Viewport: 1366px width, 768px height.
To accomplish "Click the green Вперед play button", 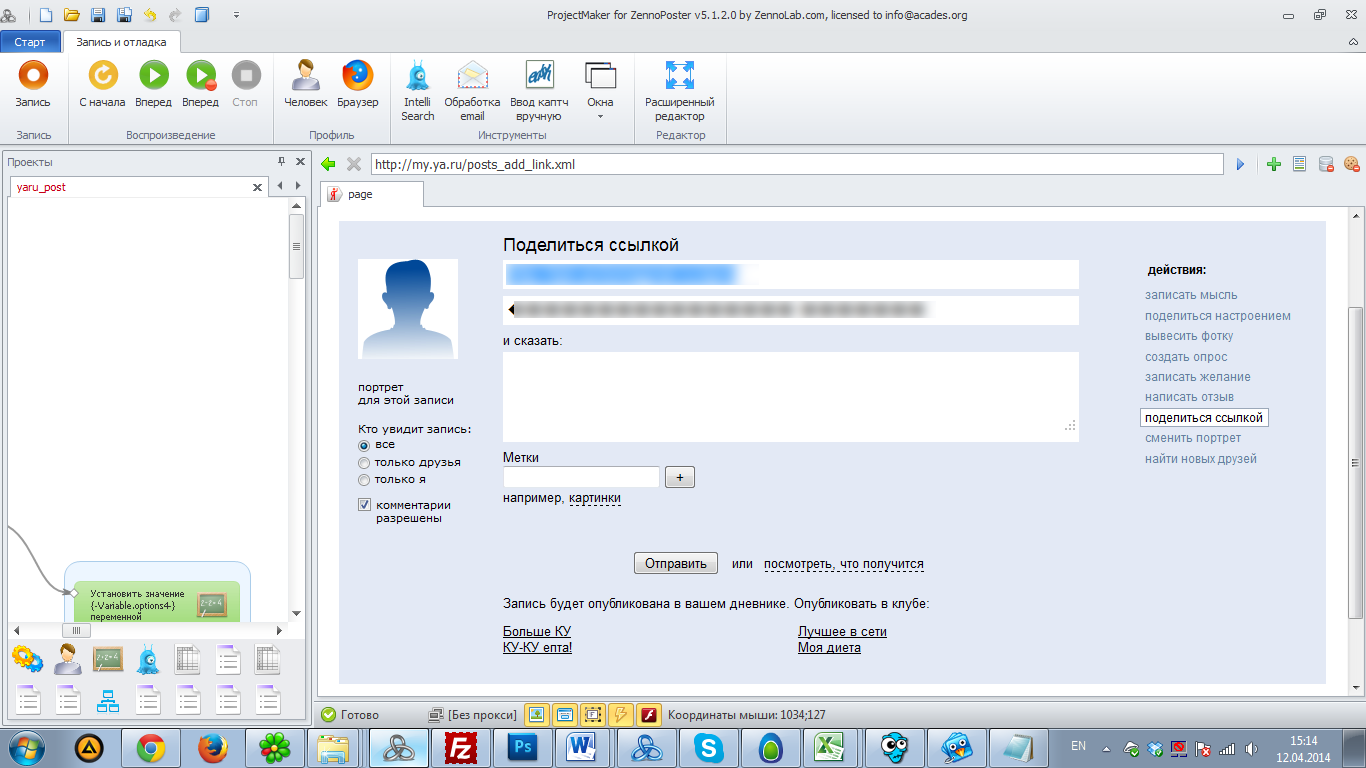I will [153, 85].
